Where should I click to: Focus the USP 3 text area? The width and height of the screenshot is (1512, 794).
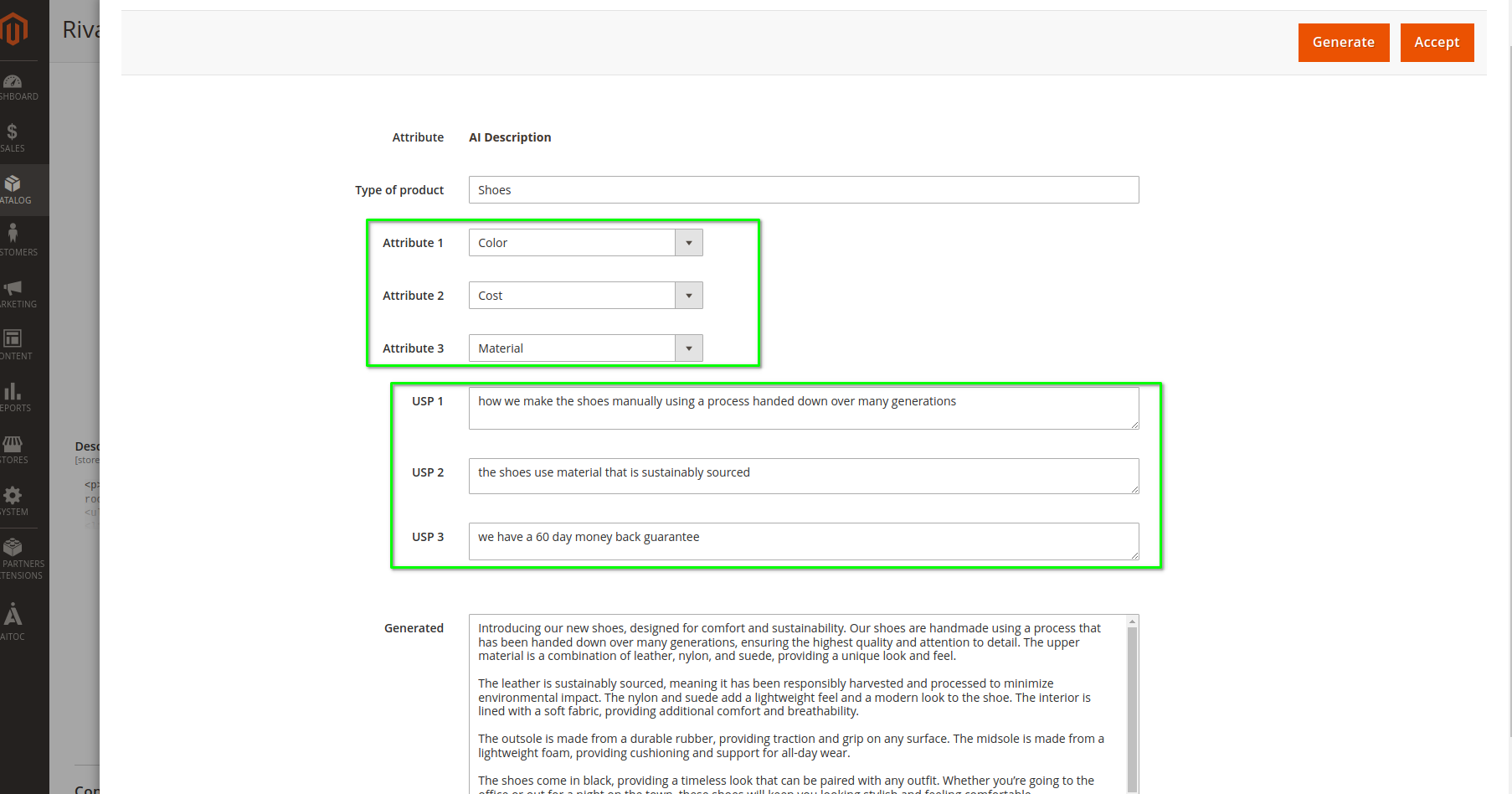804,541
